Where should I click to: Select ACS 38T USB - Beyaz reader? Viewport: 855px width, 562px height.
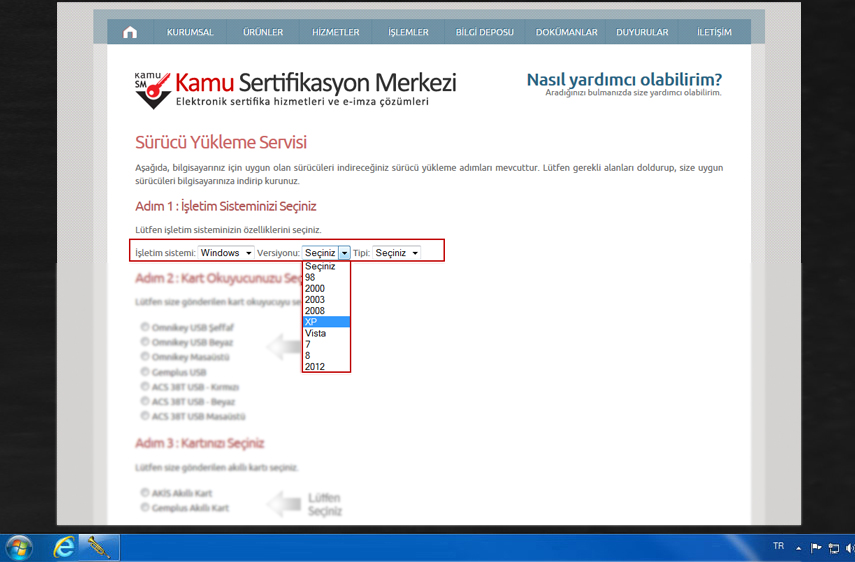144,401
